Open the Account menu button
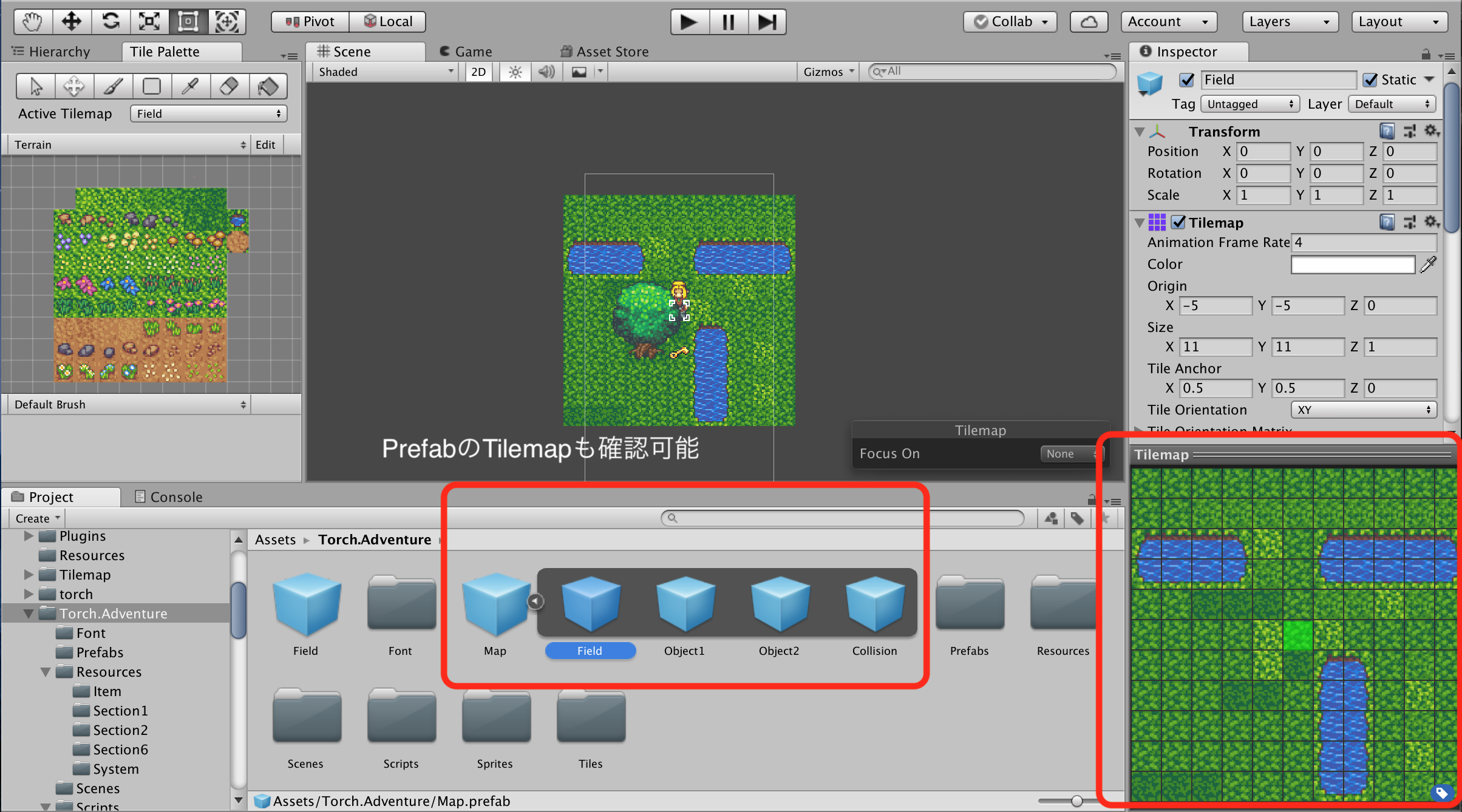The width and height of the screenshot is (1462, 812). coord(1169,22)
